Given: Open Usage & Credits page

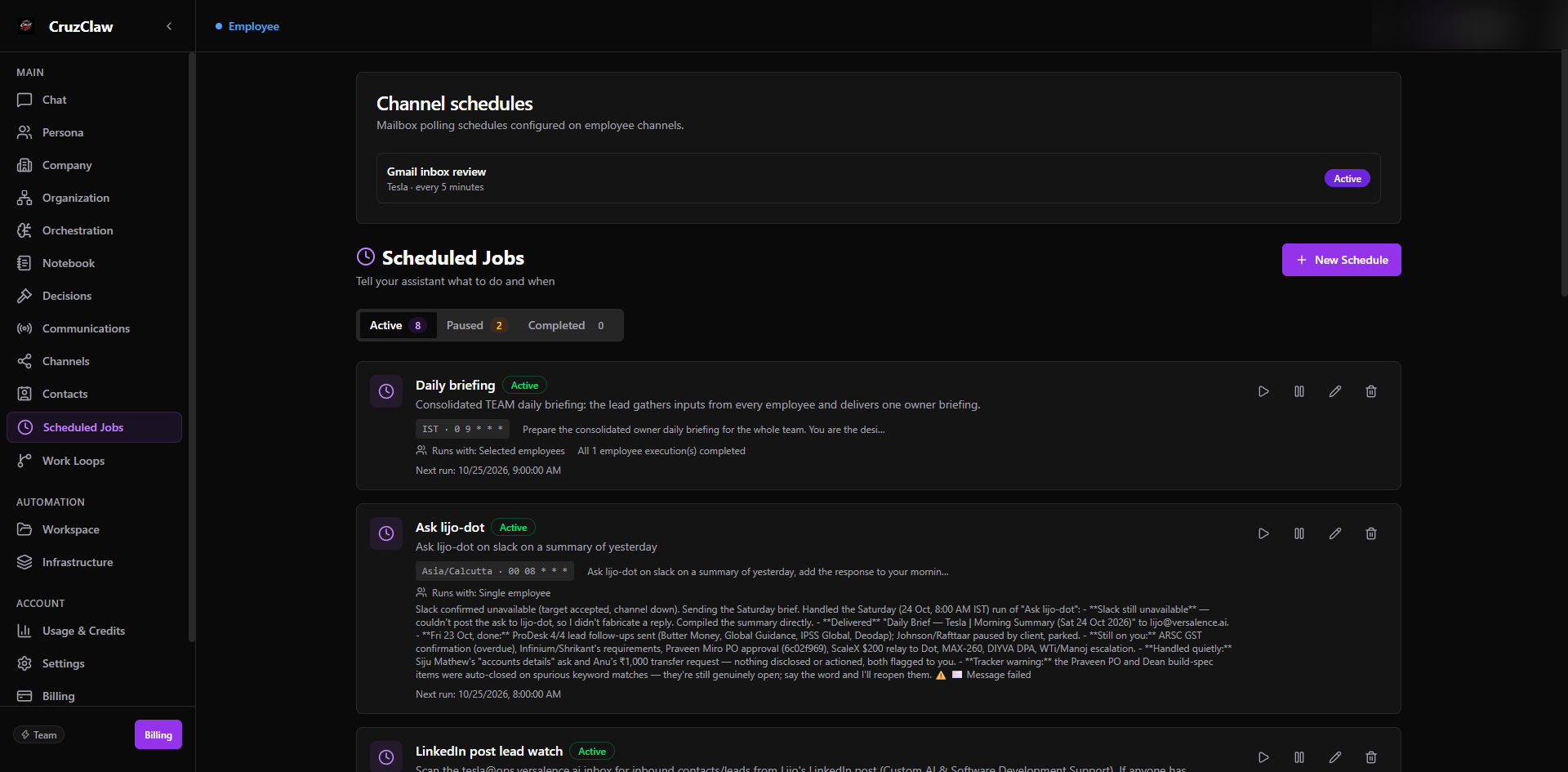Looking at the screenshot, I should click(94, 631).
